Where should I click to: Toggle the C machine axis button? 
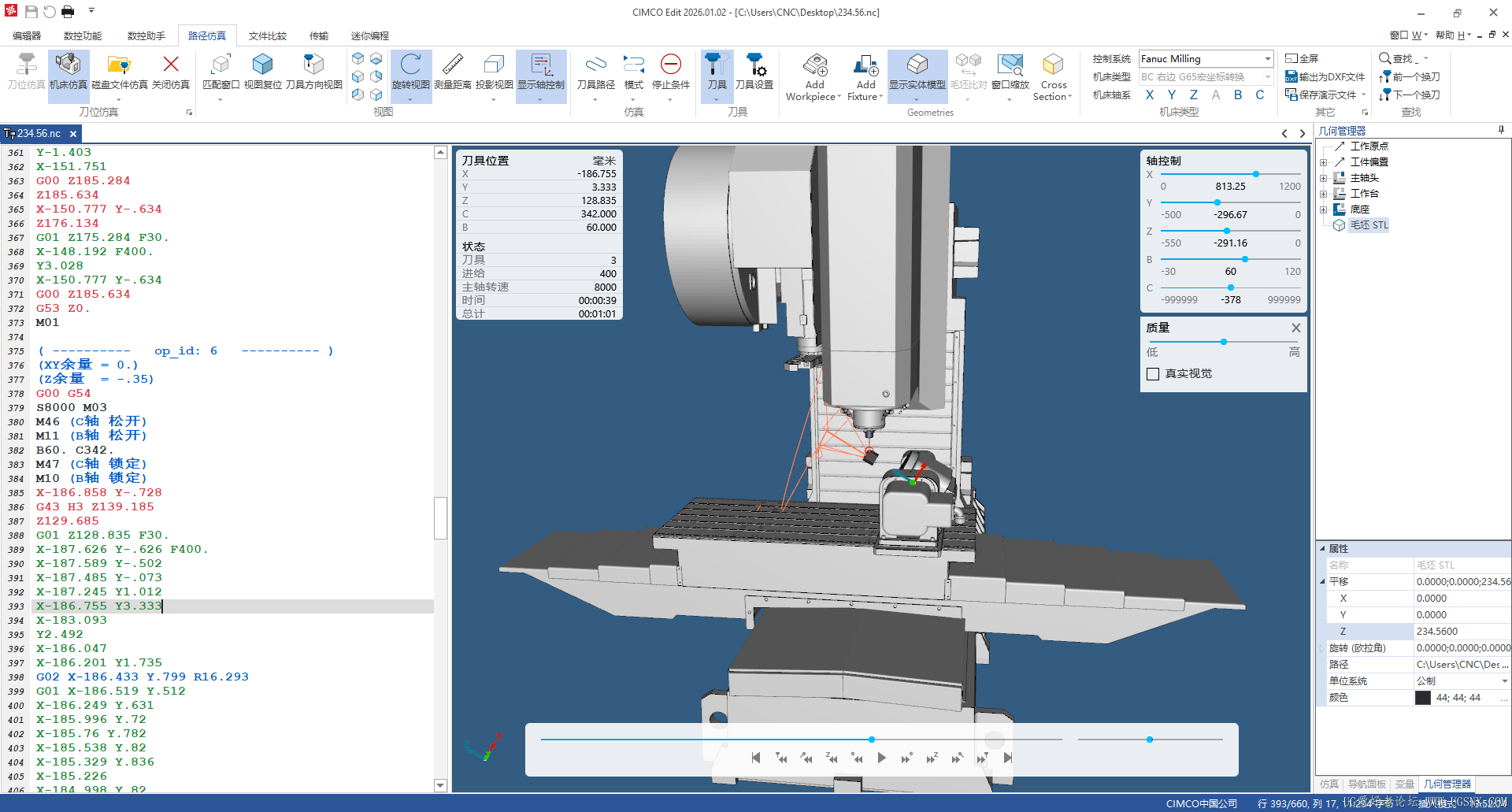point(1260,95)
